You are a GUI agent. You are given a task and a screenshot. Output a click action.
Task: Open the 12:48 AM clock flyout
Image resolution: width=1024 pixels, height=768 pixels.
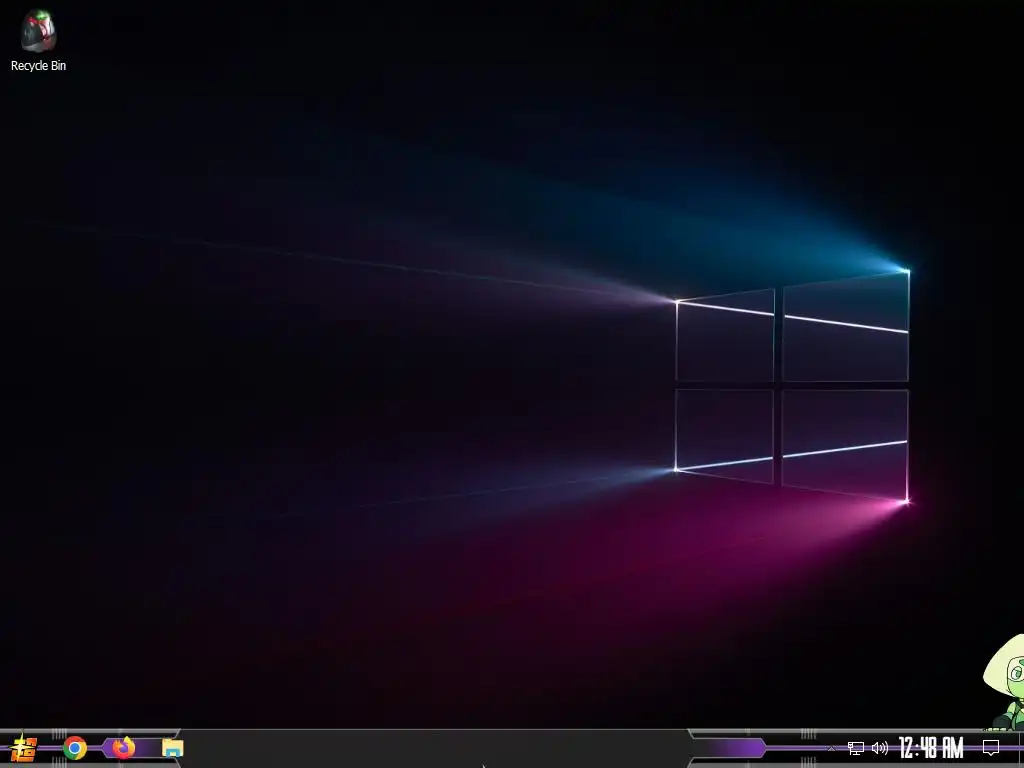(931, 748)
